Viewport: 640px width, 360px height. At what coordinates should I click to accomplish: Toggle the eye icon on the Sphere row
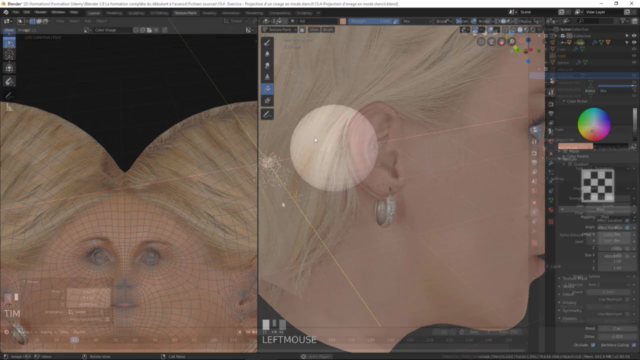[634, 62]
